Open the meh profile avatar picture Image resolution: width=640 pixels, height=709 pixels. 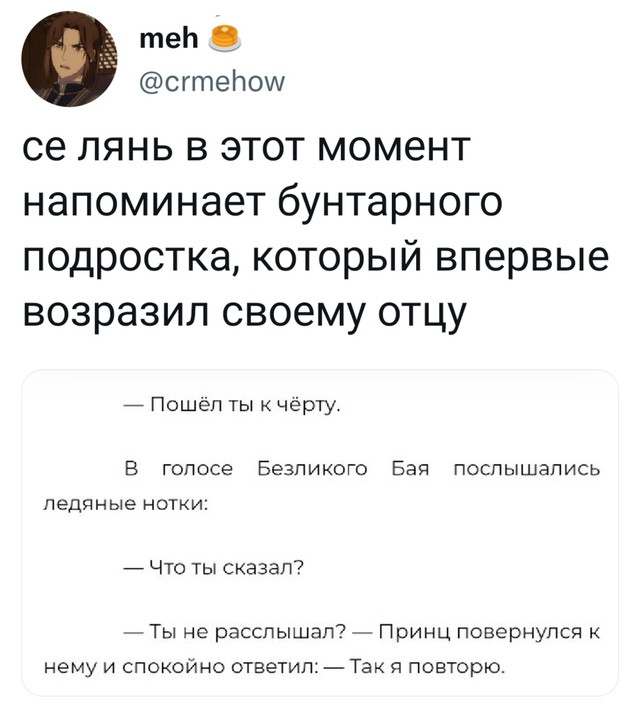69,59
